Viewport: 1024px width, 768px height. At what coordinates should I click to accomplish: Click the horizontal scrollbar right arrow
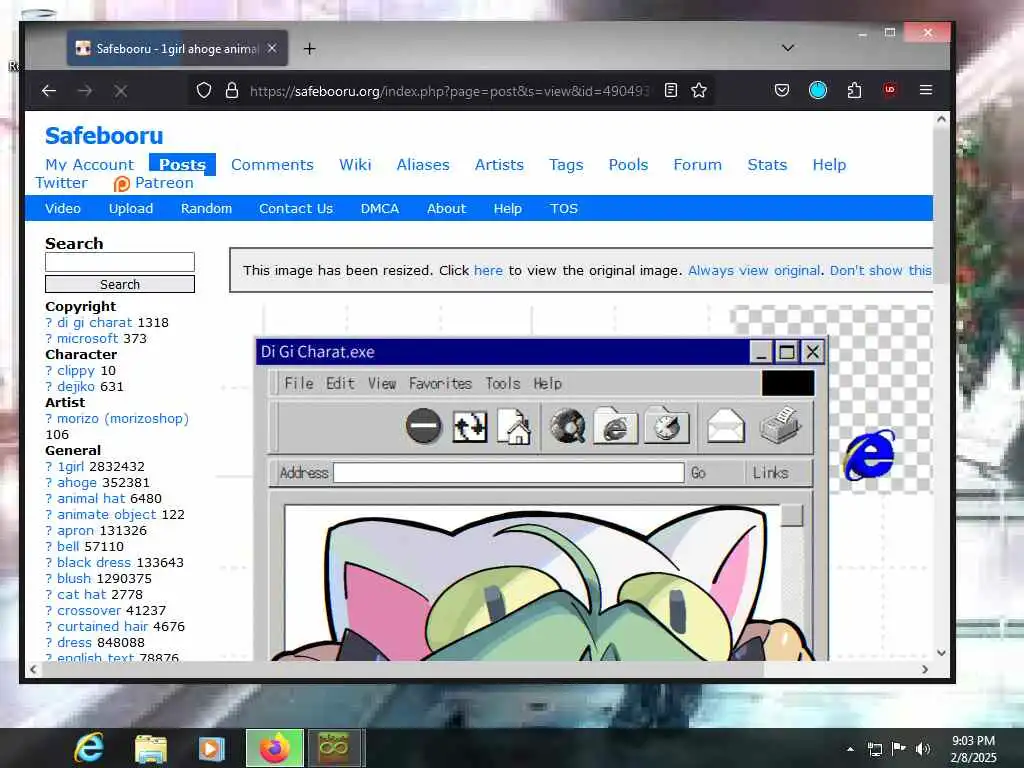(925, 669)
